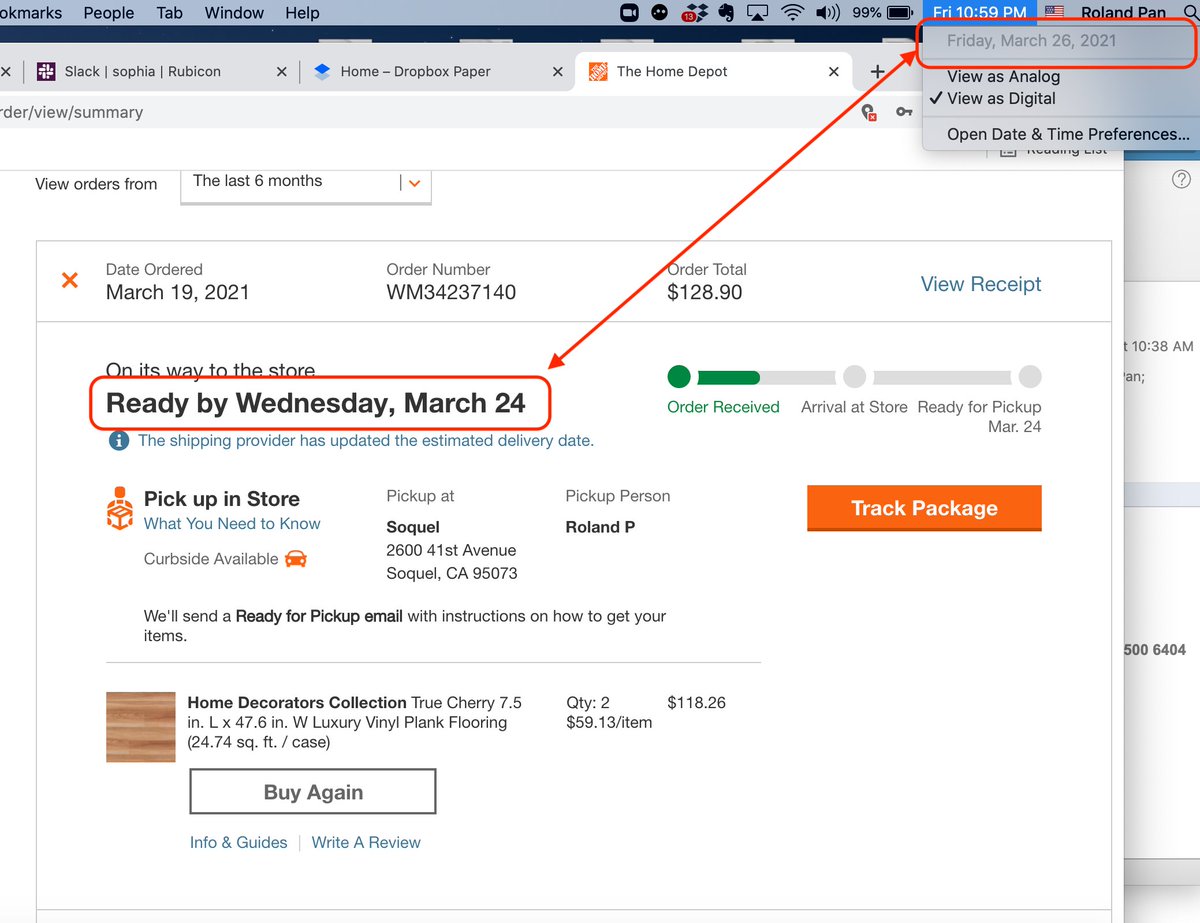Open Date & Time Preferences
Viewport: 1200px width, 923px height.
click(x=1068, y=134)
